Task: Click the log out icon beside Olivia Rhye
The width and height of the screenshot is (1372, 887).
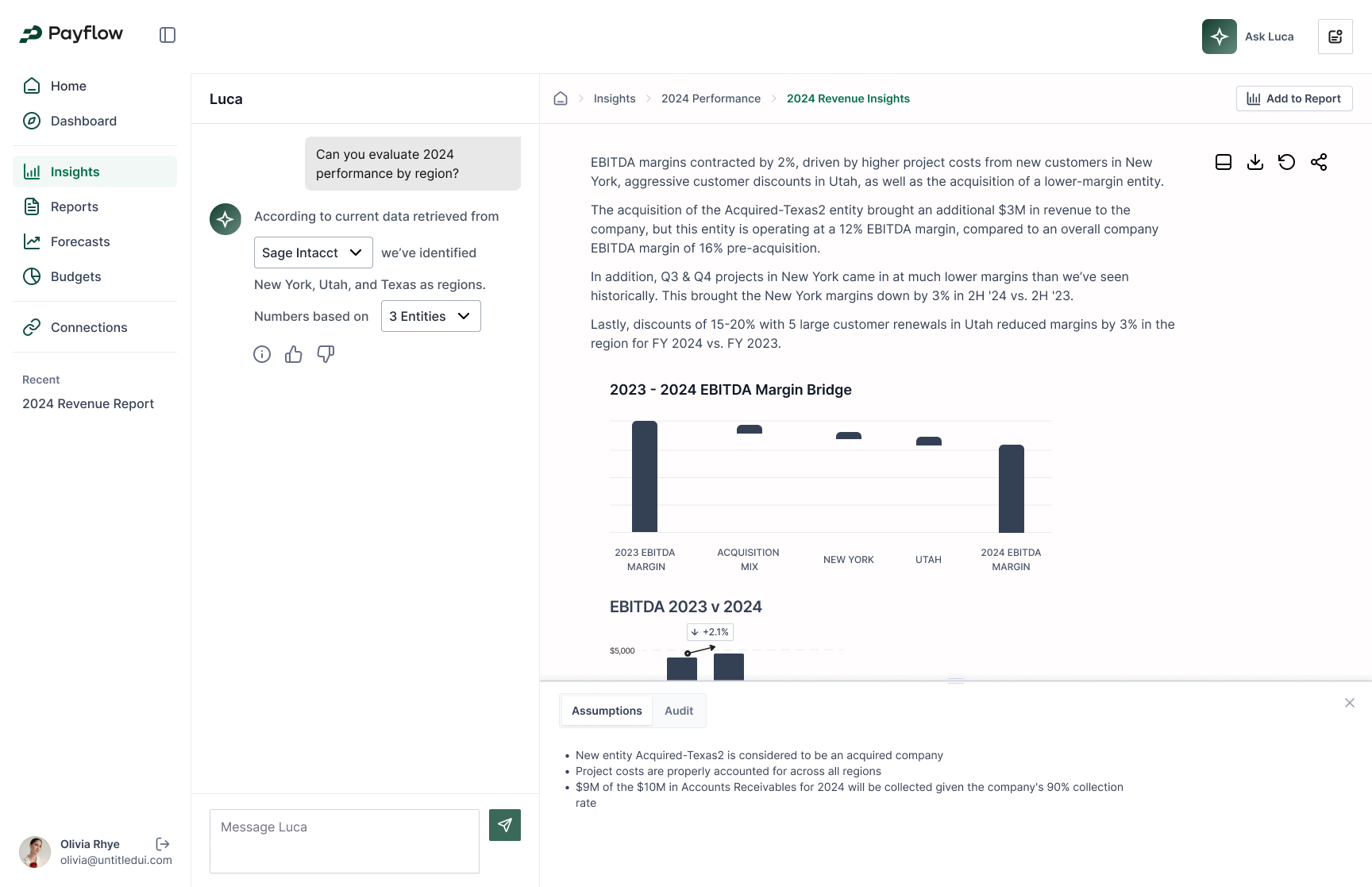Action: click(x=163, y=844)
